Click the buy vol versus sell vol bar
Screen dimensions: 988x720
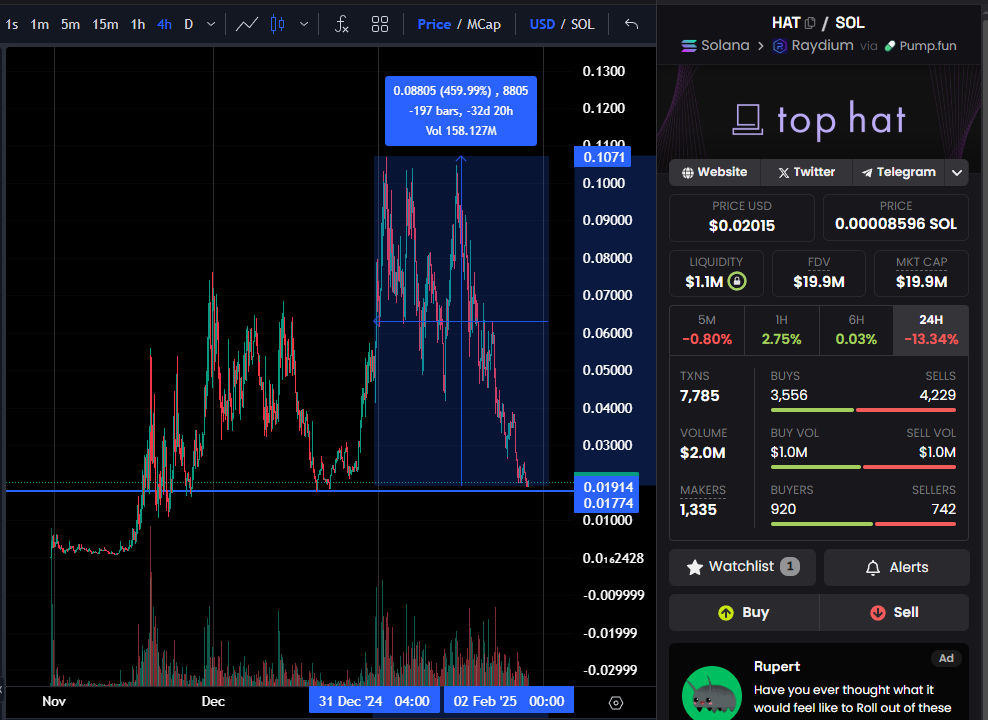click(x=863, y=467)
